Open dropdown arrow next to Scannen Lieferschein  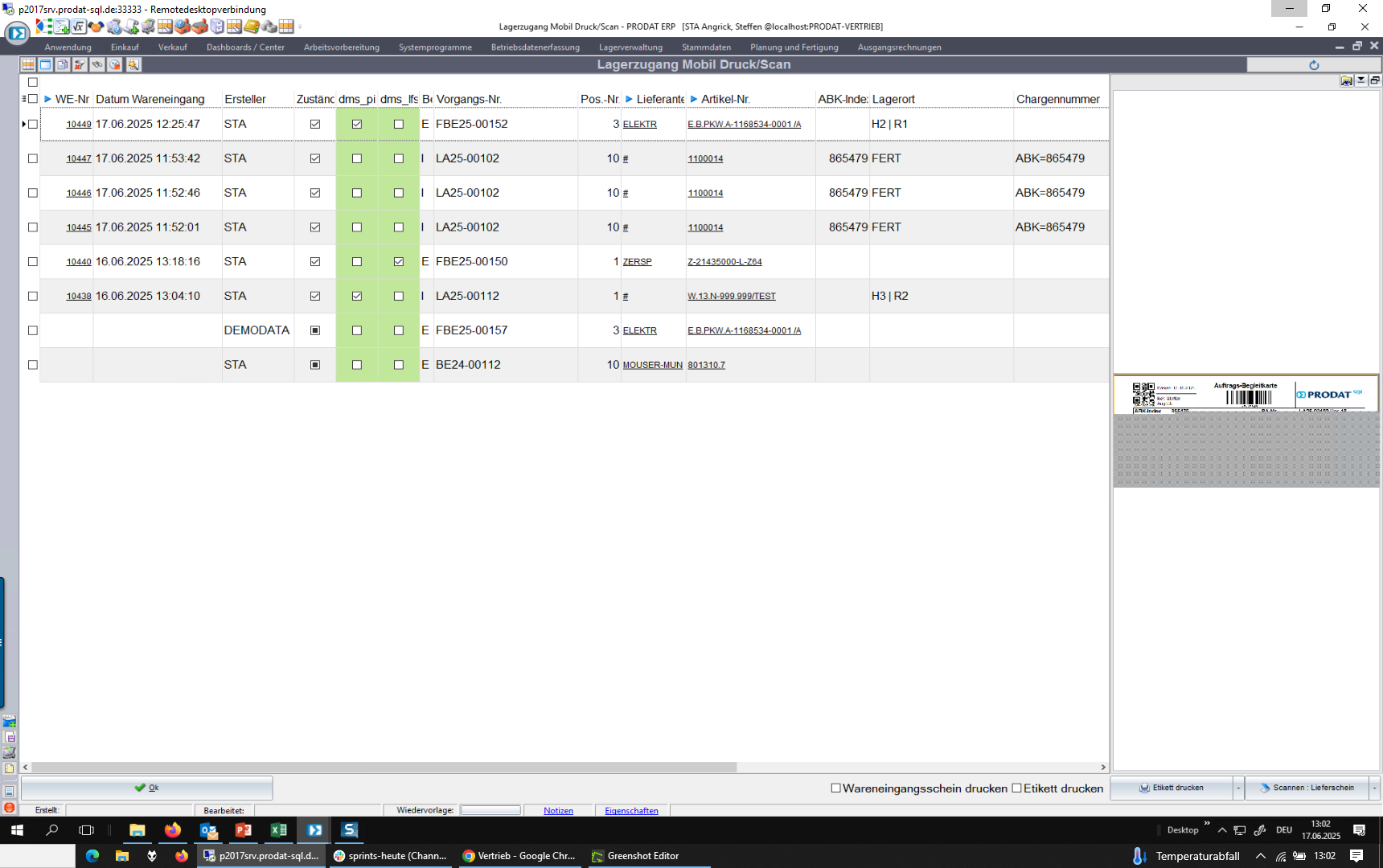pyautogui.click(x=1373, y=788)
